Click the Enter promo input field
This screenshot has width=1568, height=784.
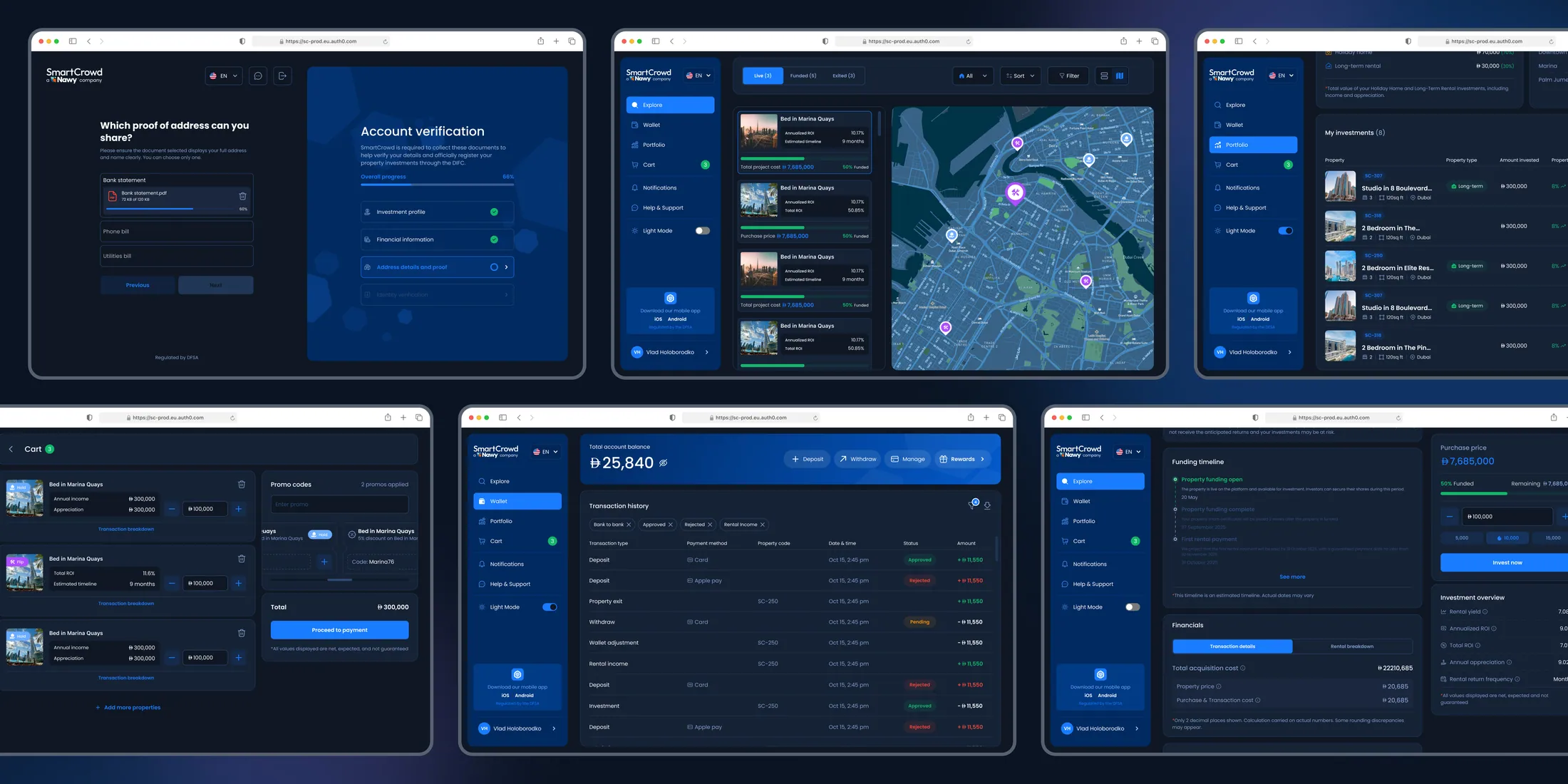coord(339,504)
